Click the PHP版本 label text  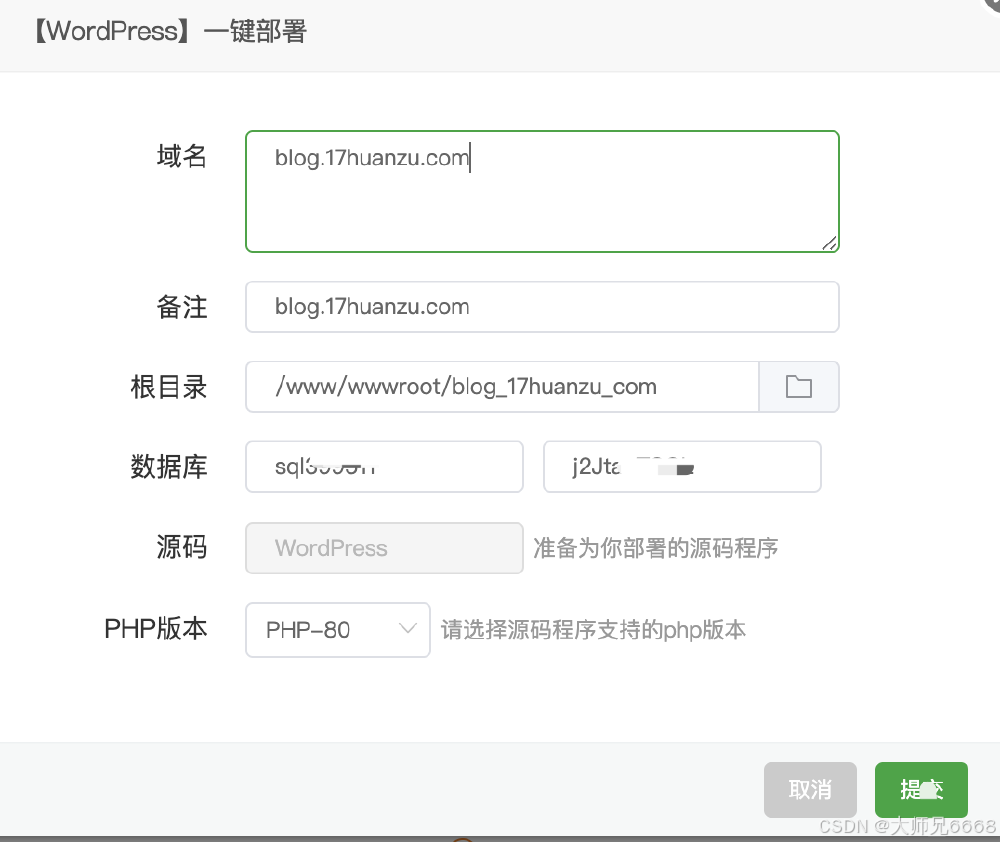click(x=156, y=629)
